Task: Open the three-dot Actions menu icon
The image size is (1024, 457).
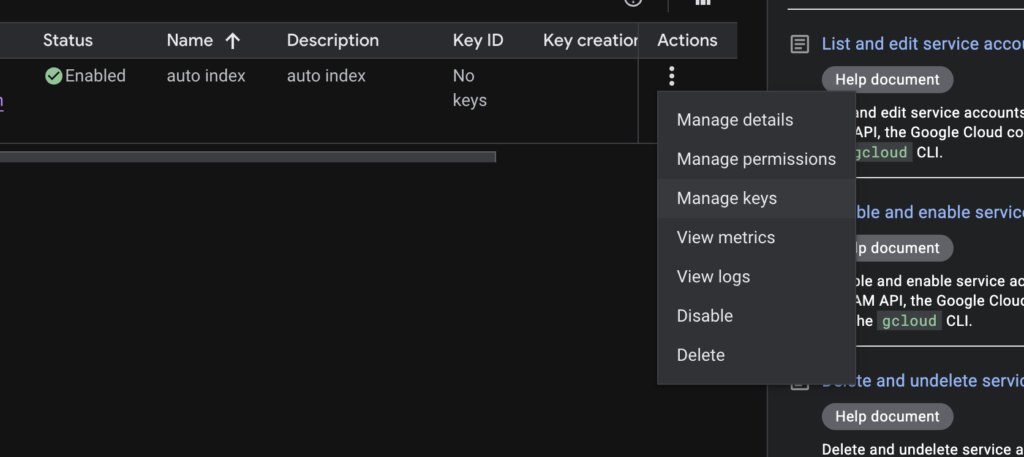Action: (x=672, y=76)
